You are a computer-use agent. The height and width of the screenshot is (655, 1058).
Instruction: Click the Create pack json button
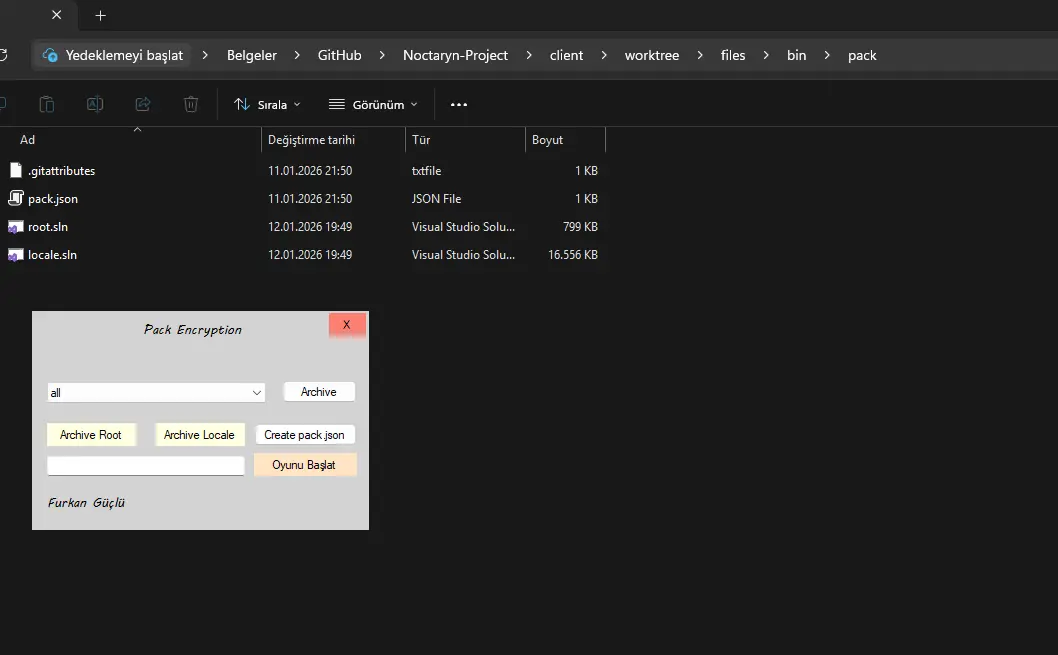tap(305, 435)
